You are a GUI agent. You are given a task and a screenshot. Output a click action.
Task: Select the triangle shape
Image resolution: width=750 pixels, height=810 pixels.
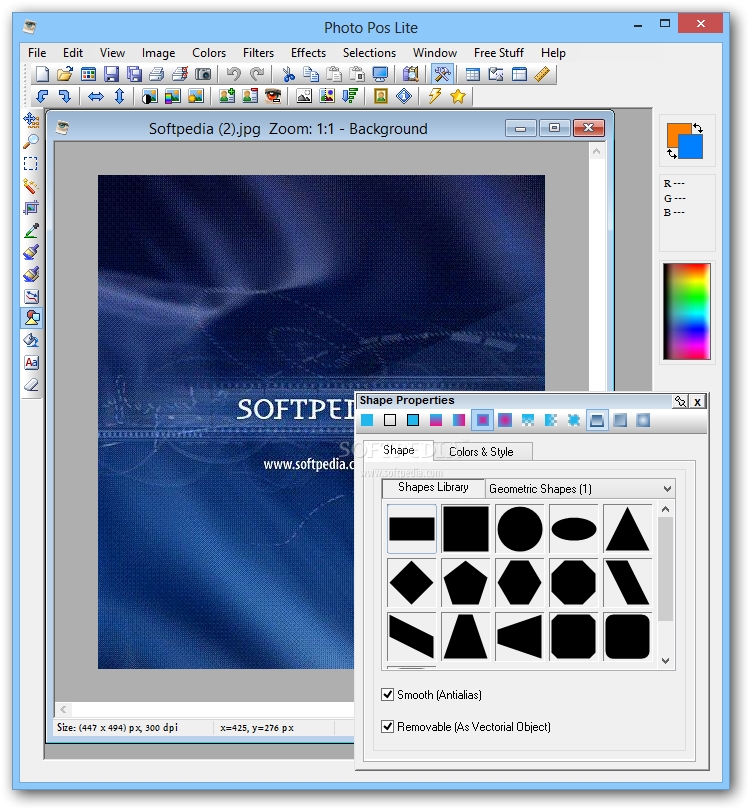click(627, 529)
